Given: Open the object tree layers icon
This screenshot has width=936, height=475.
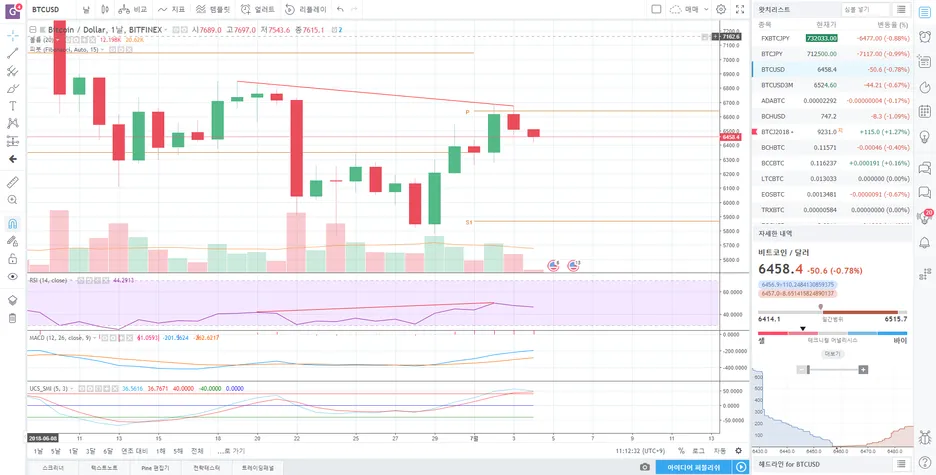Looking at the screenshot, I should tap(13, 300).
